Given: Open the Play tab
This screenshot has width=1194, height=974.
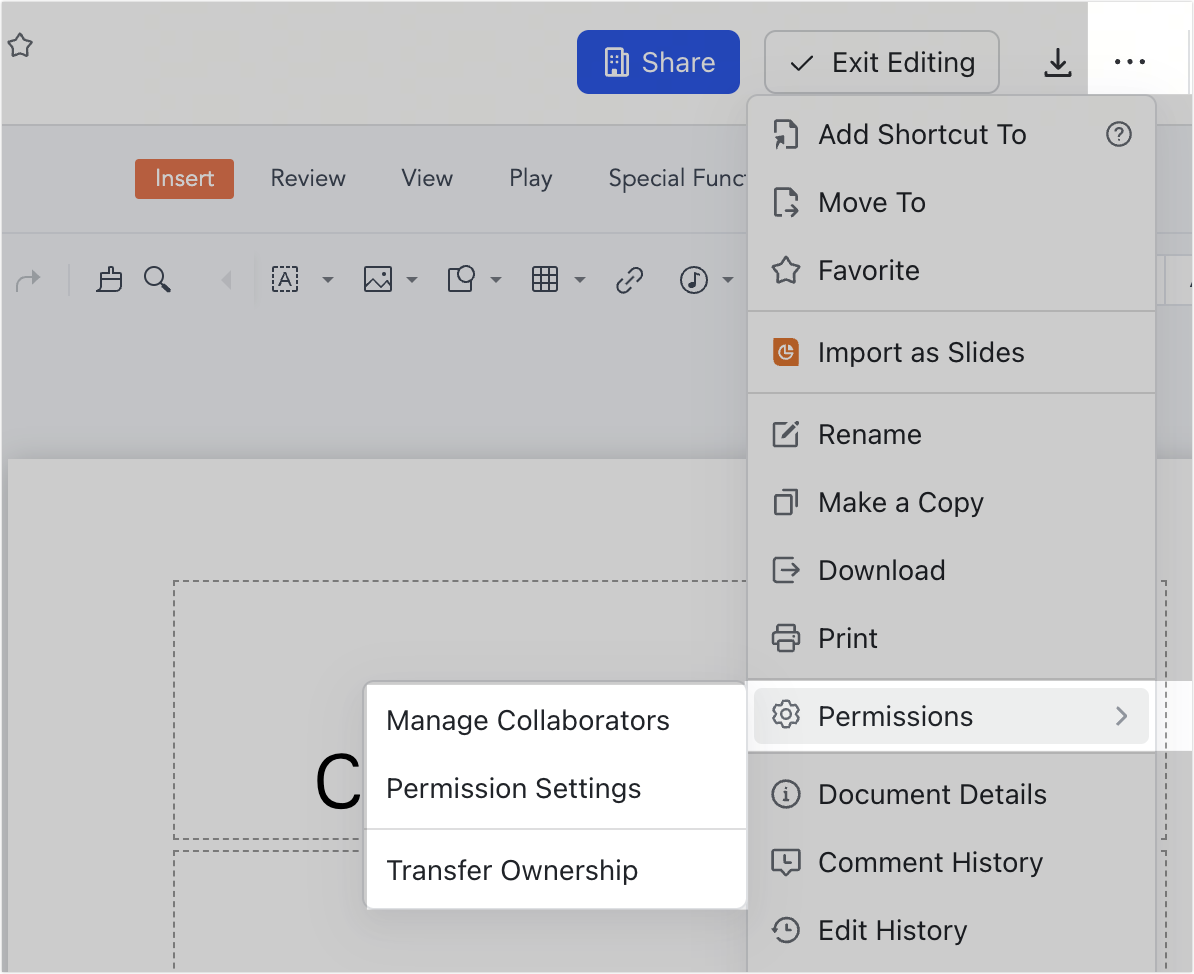Looking at the screenshot, I should pos(531,178).
